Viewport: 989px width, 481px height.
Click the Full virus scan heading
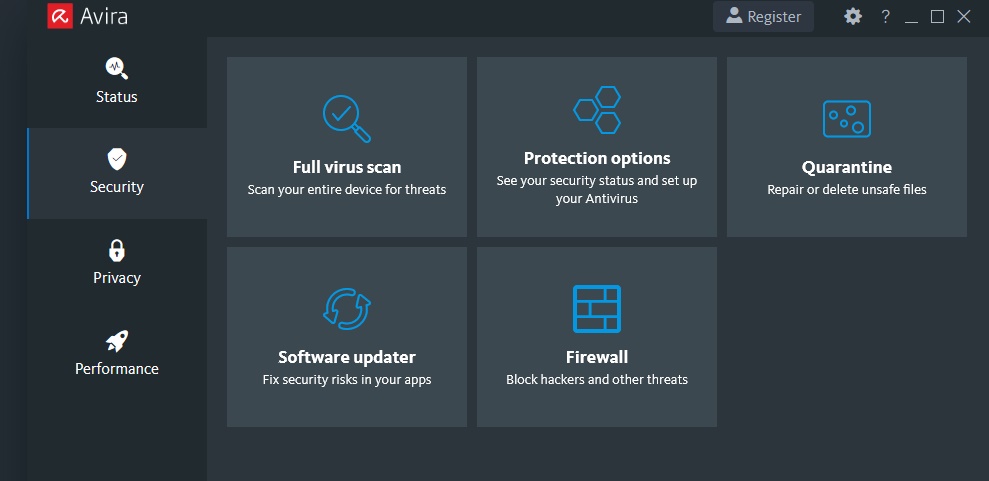point(347,167)
